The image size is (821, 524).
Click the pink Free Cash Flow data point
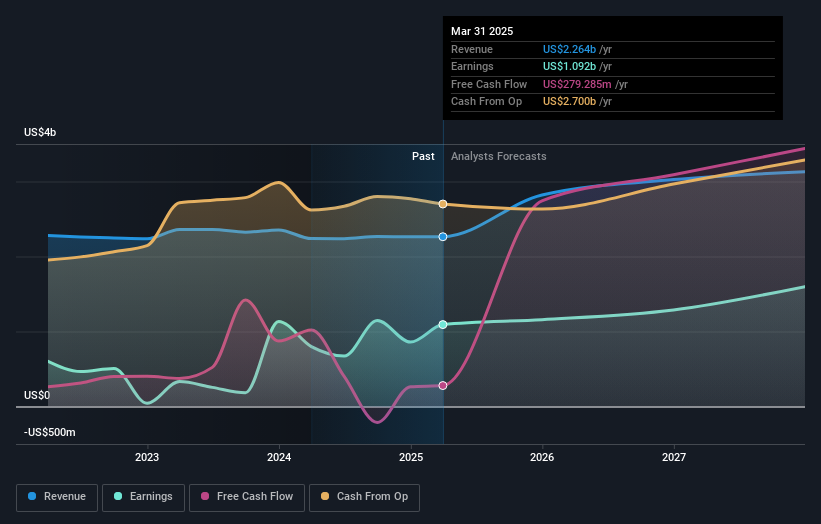(x=443, y=385)
